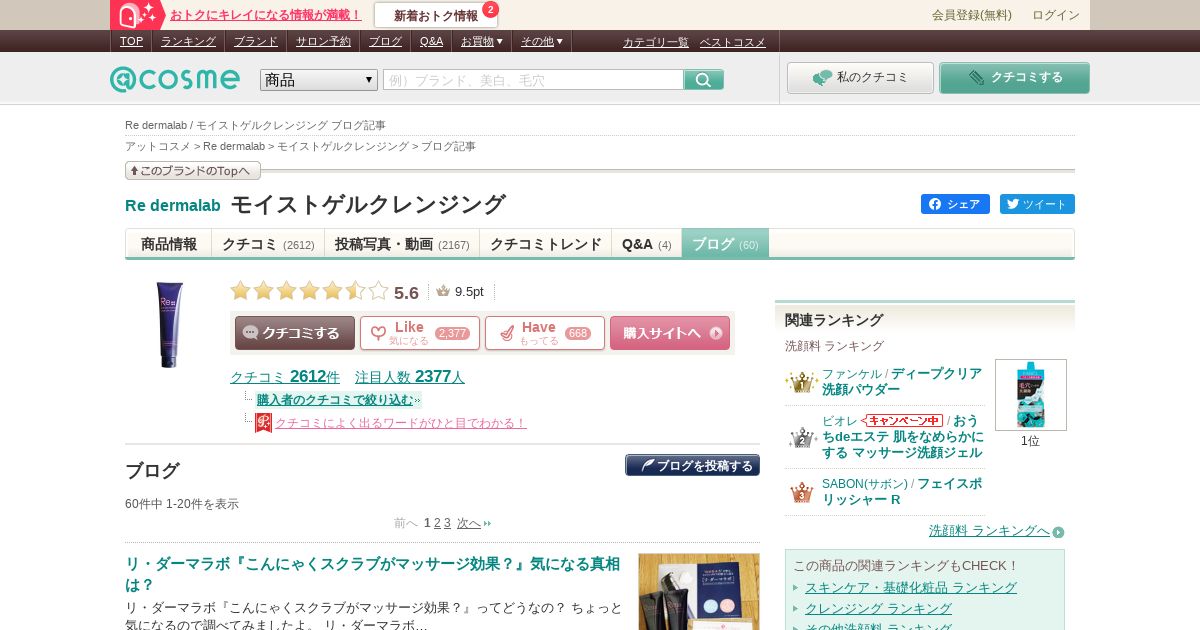The height and width of the screenshot is (630, 1200).
Task: Click the rank 1 crown icon
Action: pyautogui.click(x=802, y=382)
